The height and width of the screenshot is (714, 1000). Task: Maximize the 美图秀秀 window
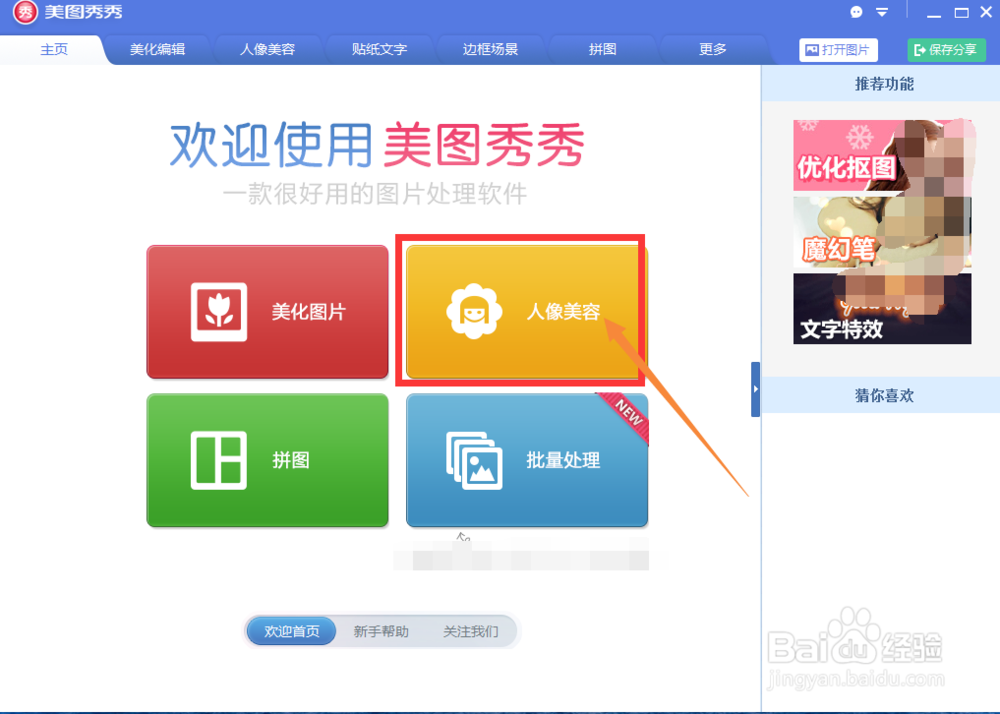tap(961, 13)
